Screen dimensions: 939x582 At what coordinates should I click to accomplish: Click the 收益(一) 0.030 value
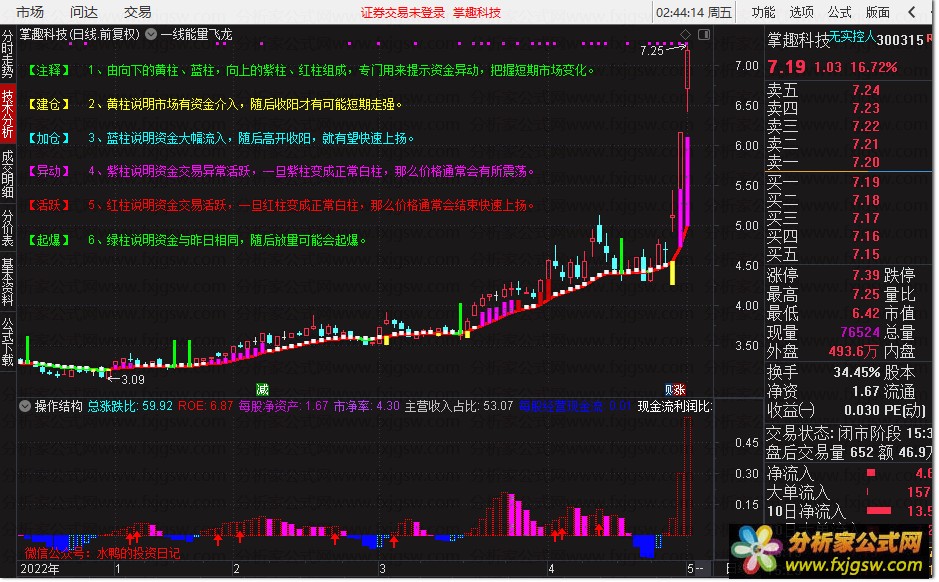click(x=862, y=411)
